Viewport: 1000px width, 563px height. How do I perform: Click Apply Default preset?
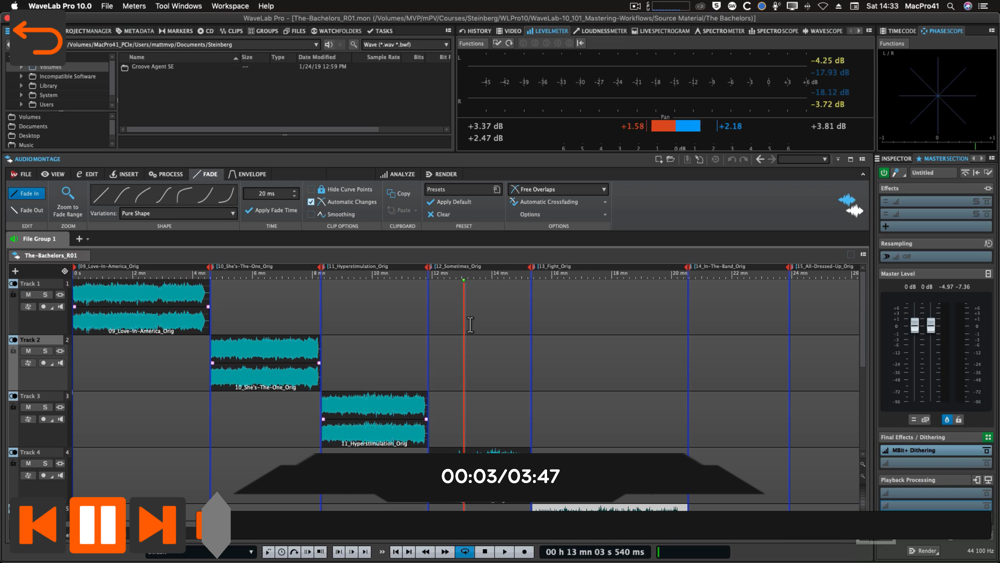[x=449, y=201]
